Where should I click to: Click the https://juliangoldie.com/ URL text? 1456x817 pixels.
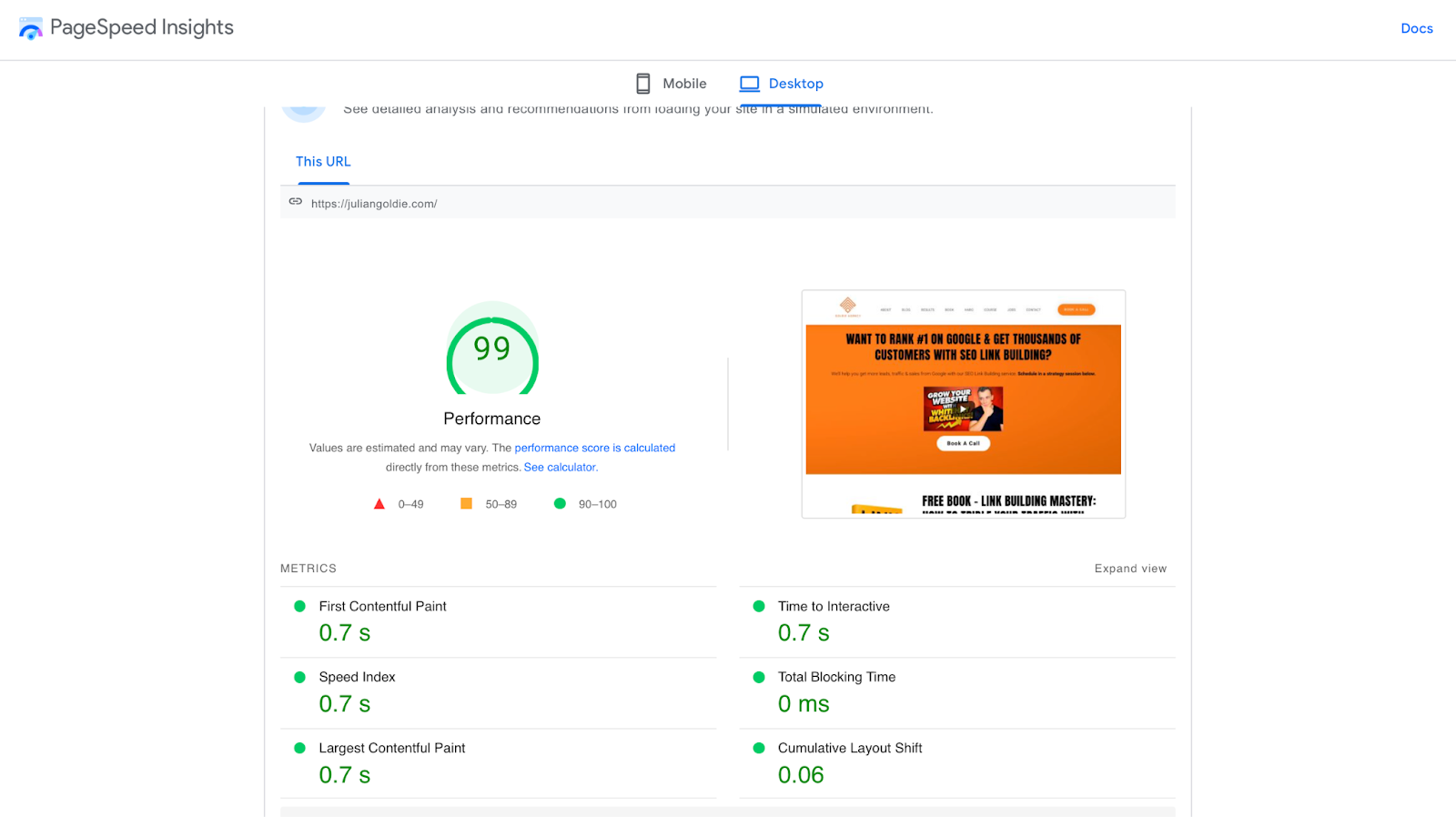click(374, 204)
